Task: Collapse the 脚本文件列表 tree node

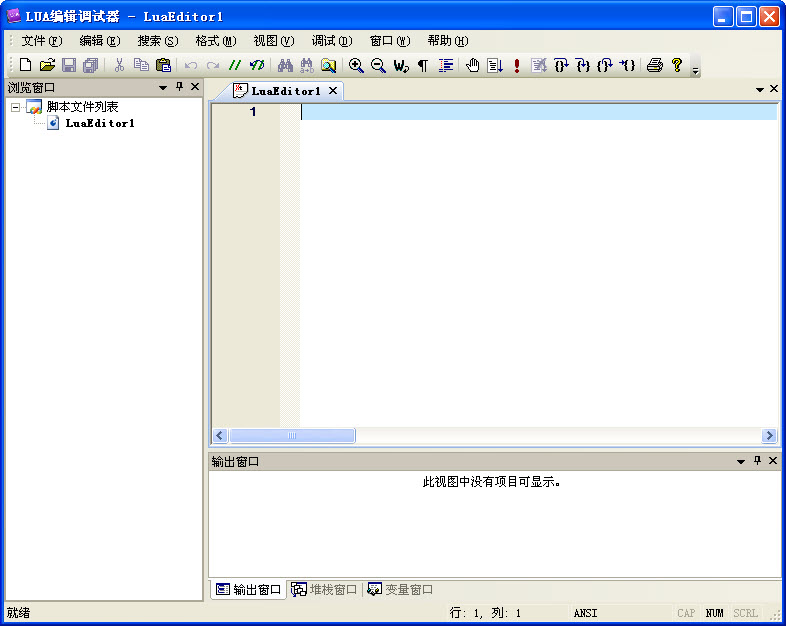Action: [x=16, y=107]
